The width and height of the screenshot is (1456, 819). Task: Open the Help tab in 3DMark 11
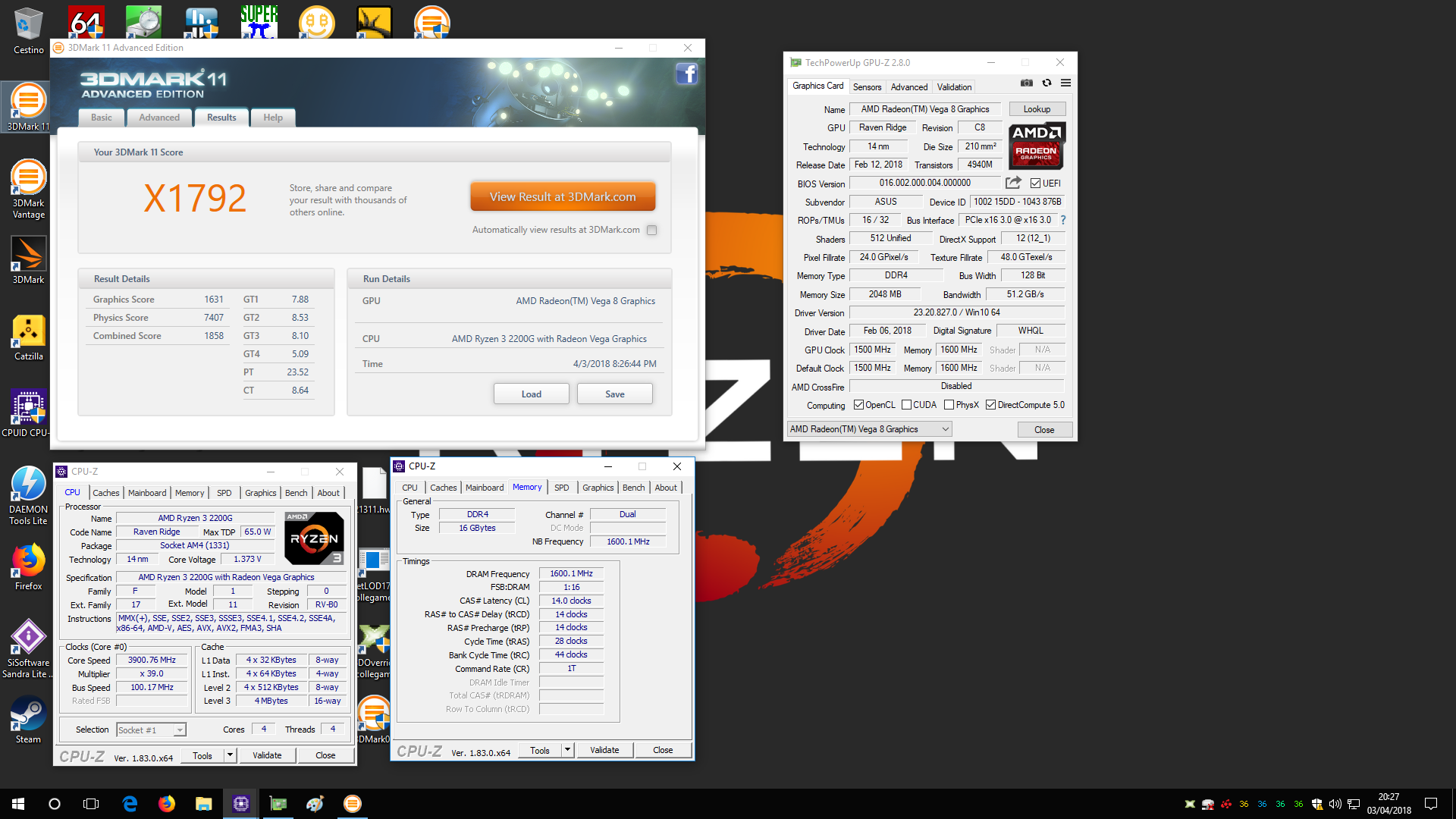pyautogui.click(x=273, y=118)
